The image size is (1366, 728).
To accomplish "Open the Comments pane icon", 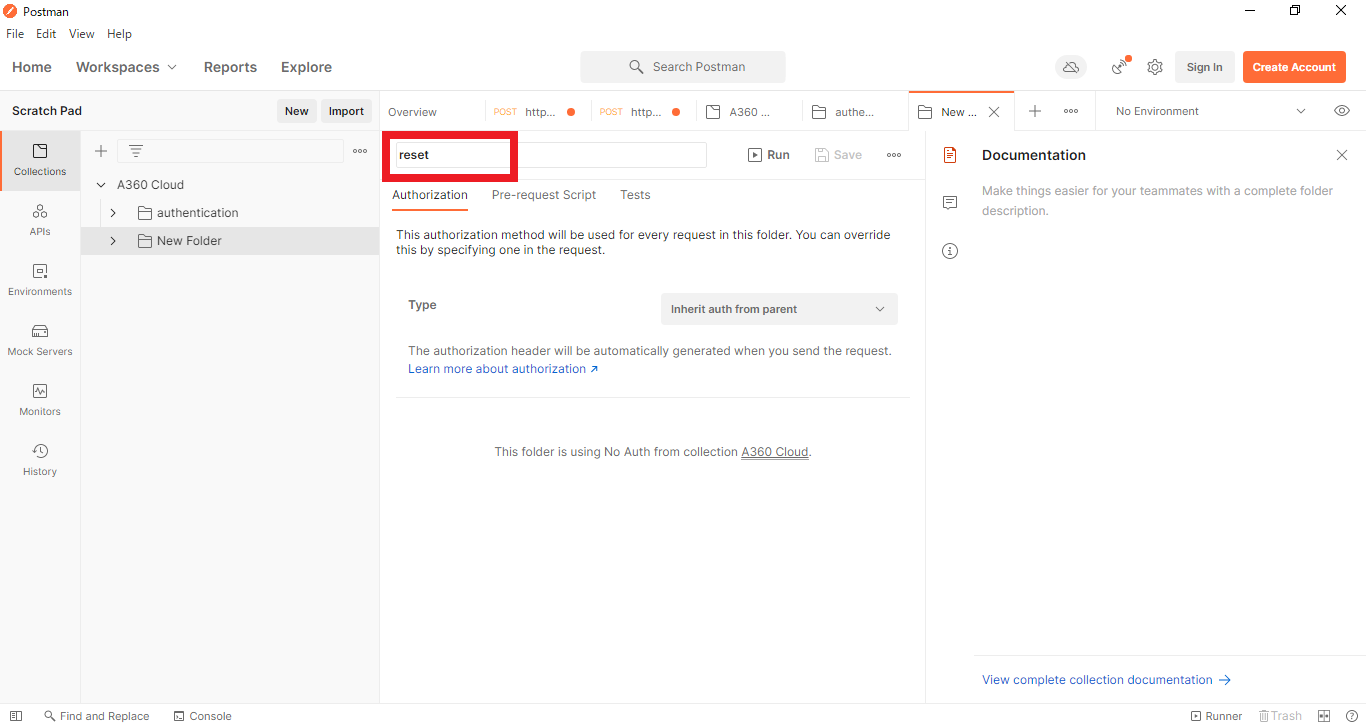I will click(x=950, y=203).
